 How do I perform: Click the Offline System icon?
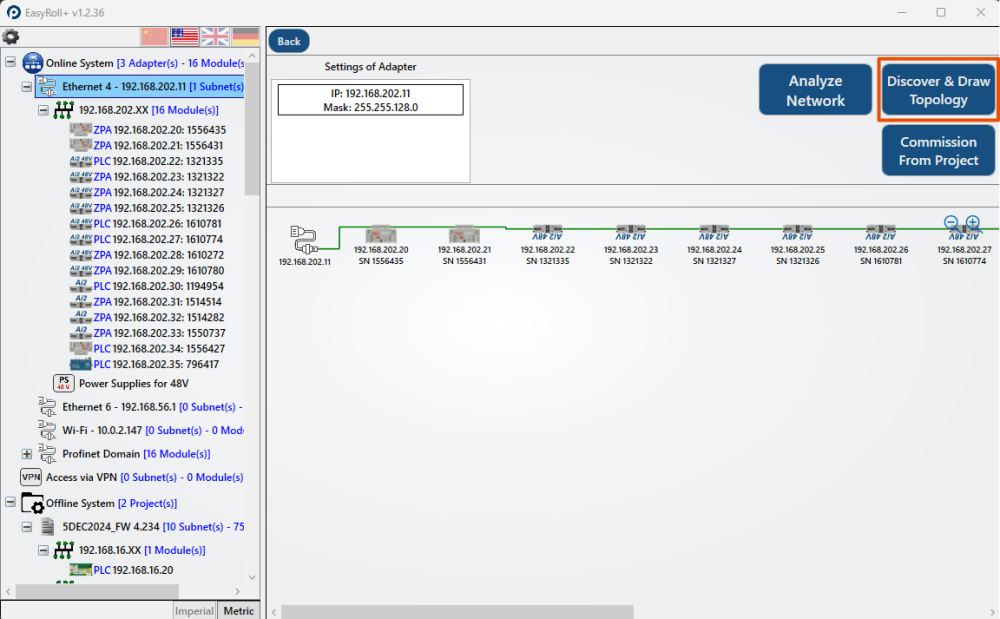coord(32,503)
